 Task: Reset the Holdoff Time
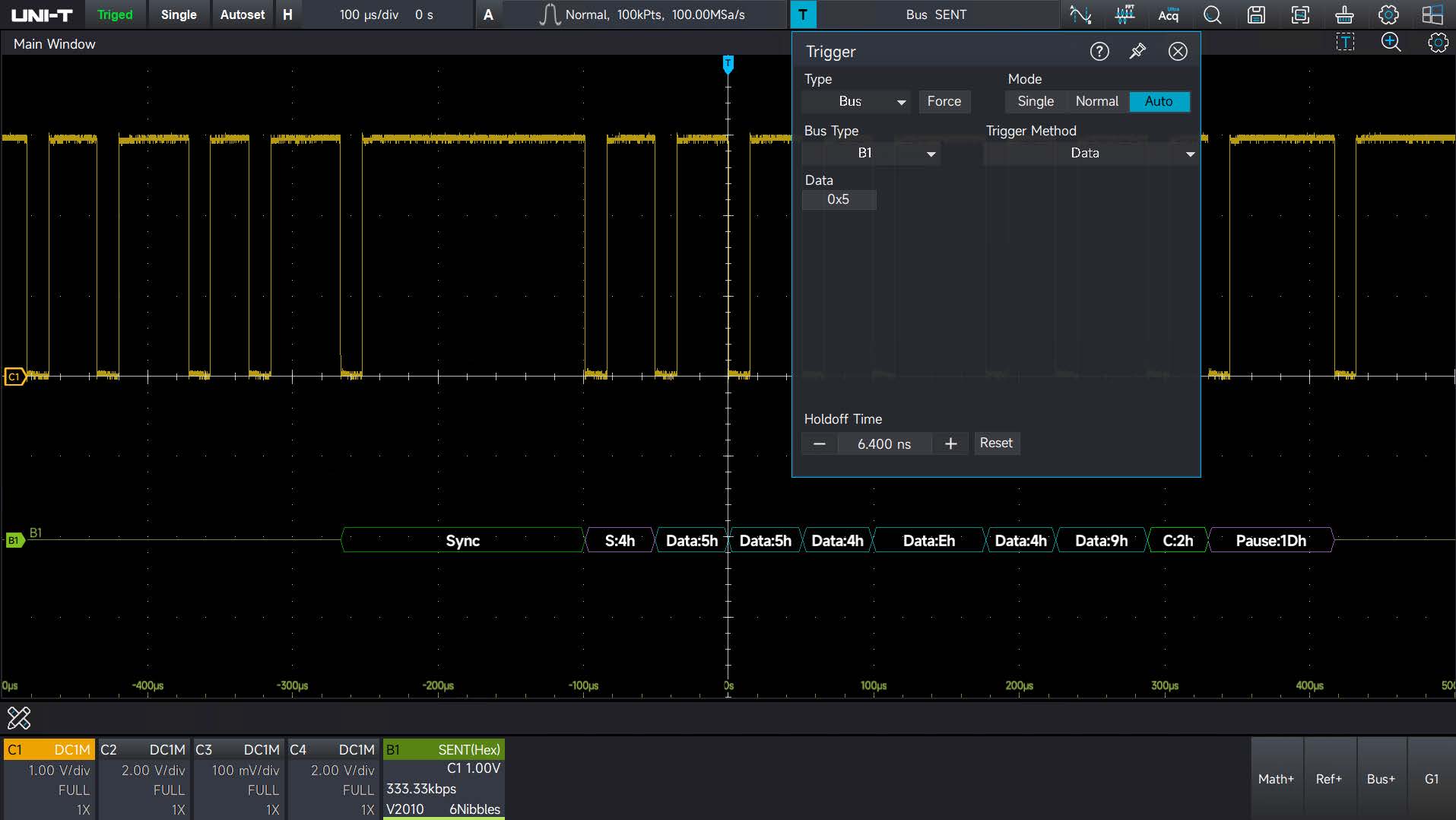tap(996, 443)
